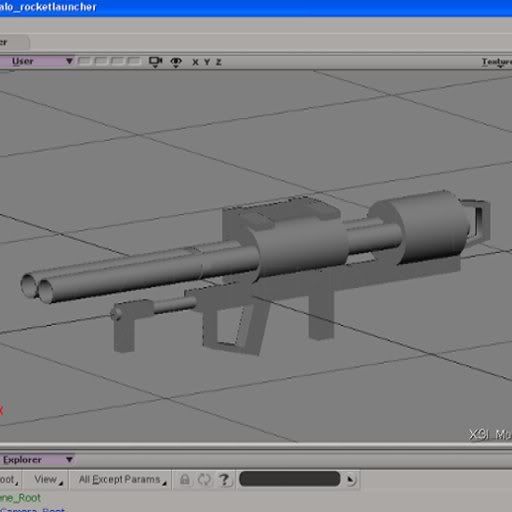
Task: Open the Explorer view dropdown
Action: click(37, 460)
